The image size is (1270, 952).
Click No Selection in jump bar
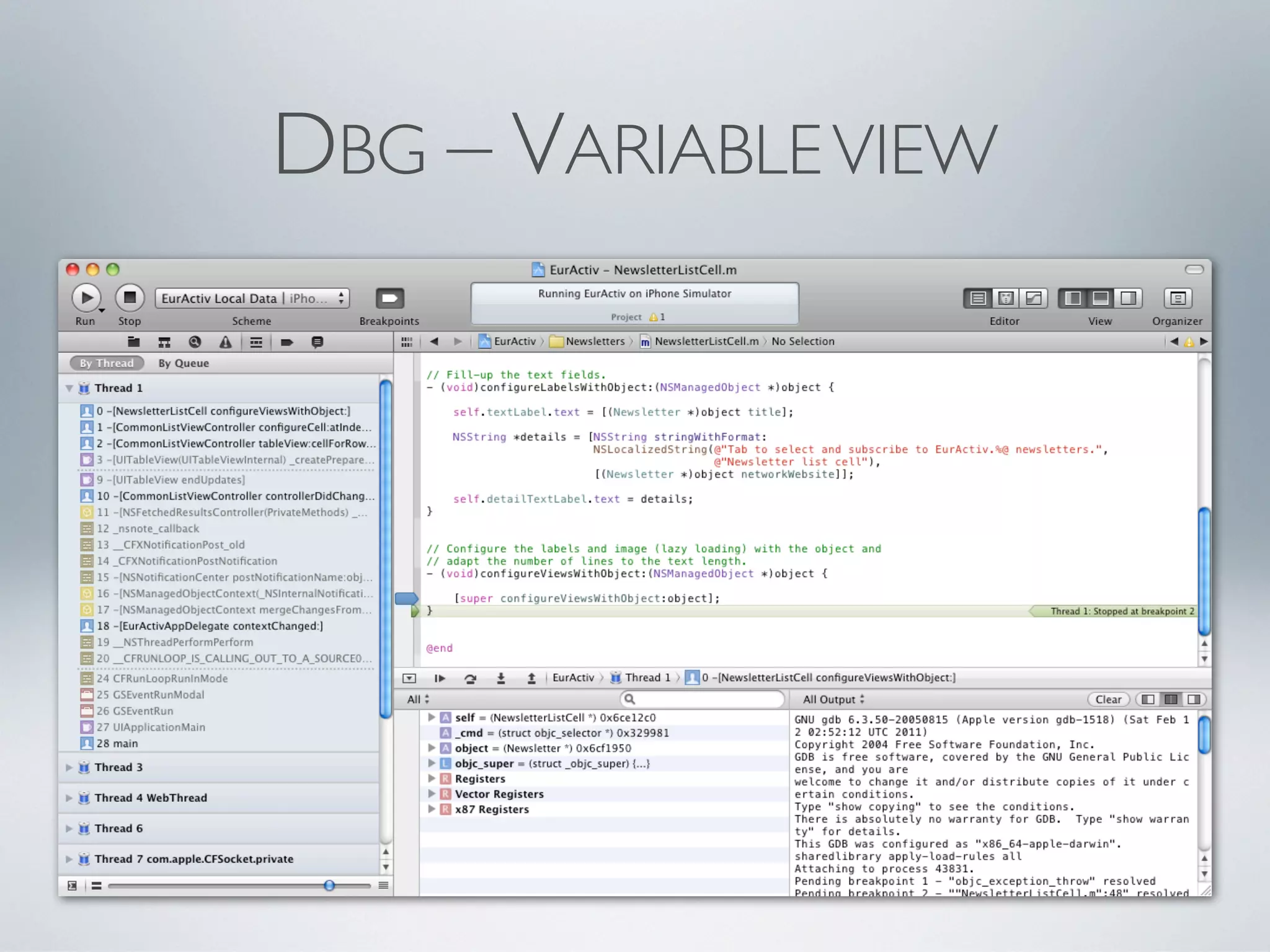tap(803, 342)
